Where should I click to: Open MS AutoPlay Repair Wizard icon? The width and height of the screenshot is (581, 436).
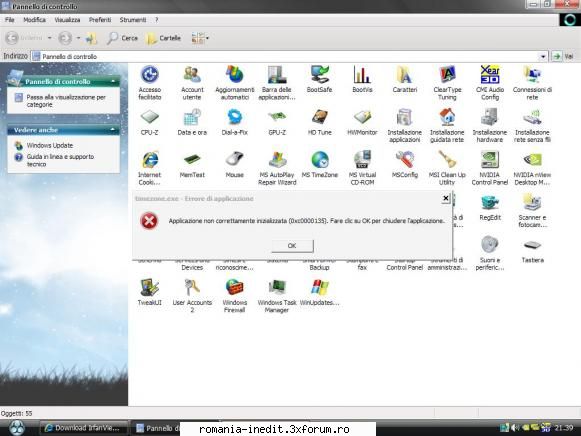277,168
